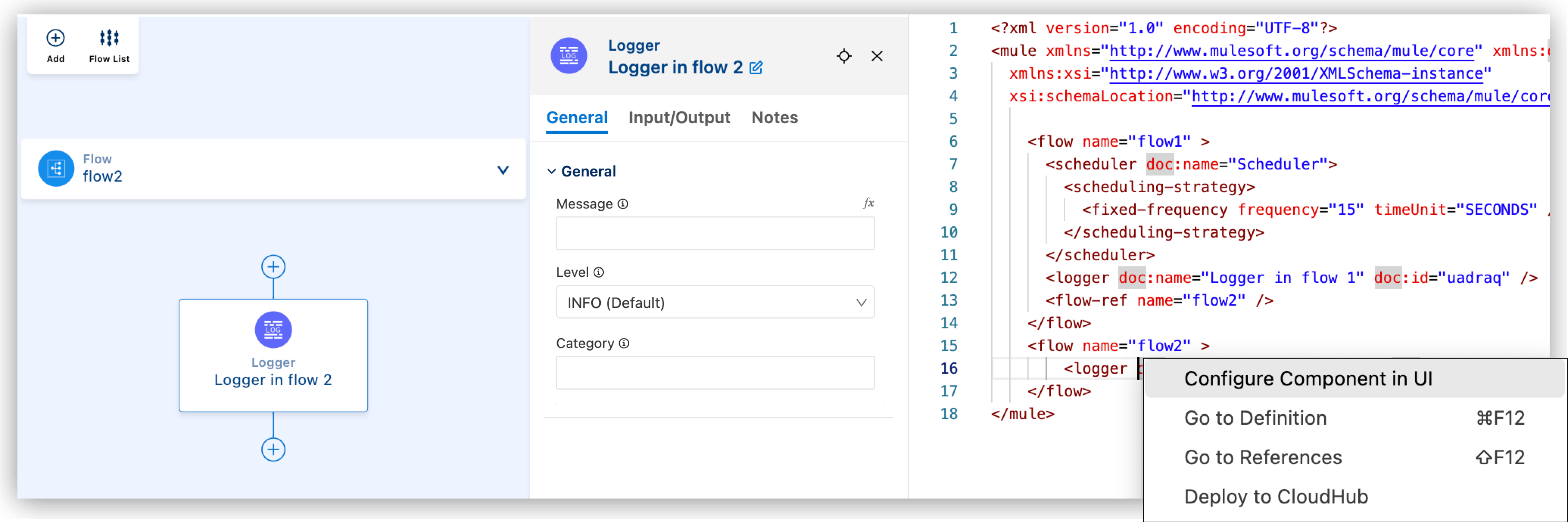Click the pencil icon to rename Logger
Image resolution: width=1568 pixels, height=522 pixels.
(757, 68)
